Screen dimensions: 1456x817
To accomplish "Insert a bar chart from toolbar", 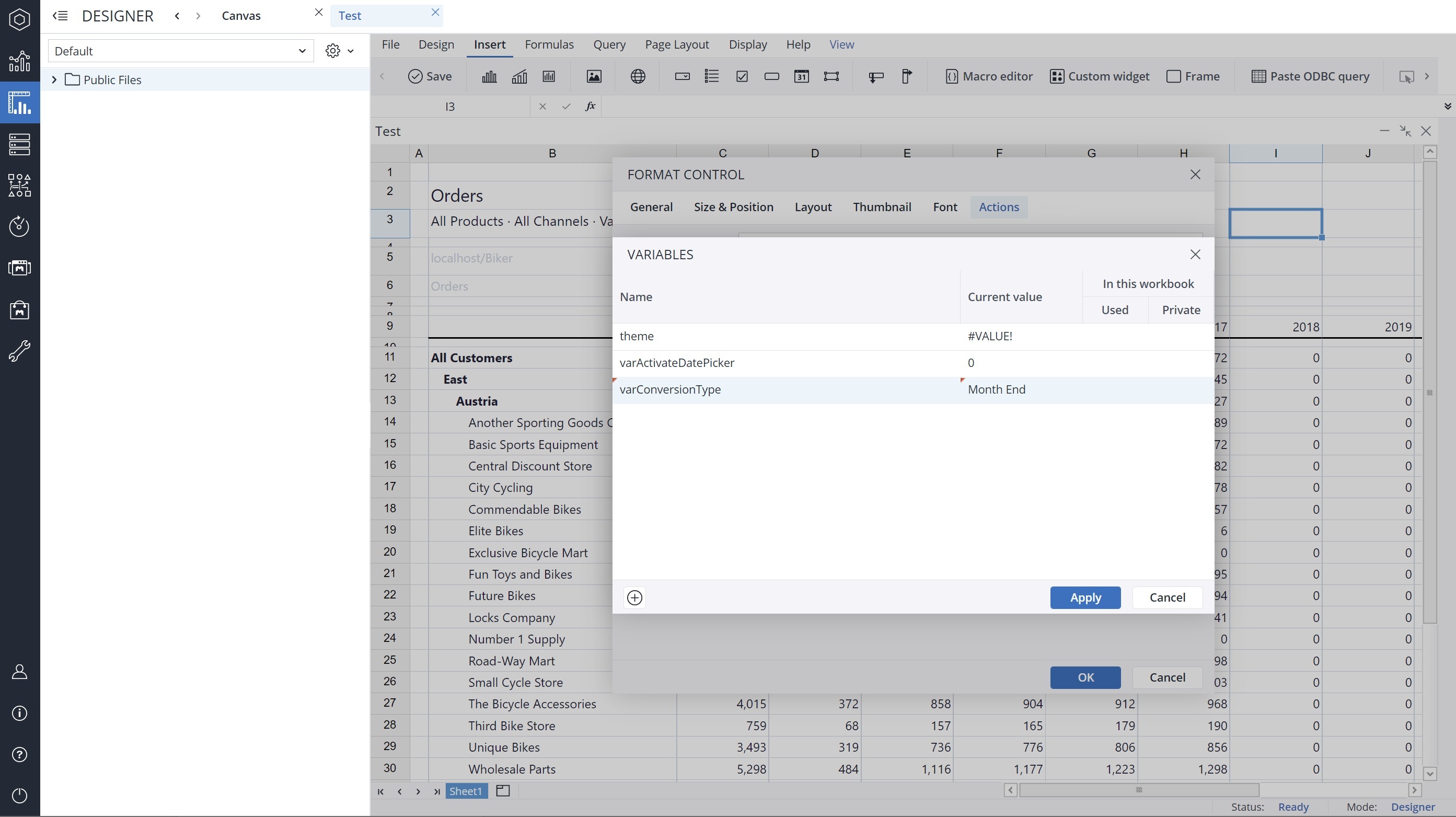I will 490,76.
